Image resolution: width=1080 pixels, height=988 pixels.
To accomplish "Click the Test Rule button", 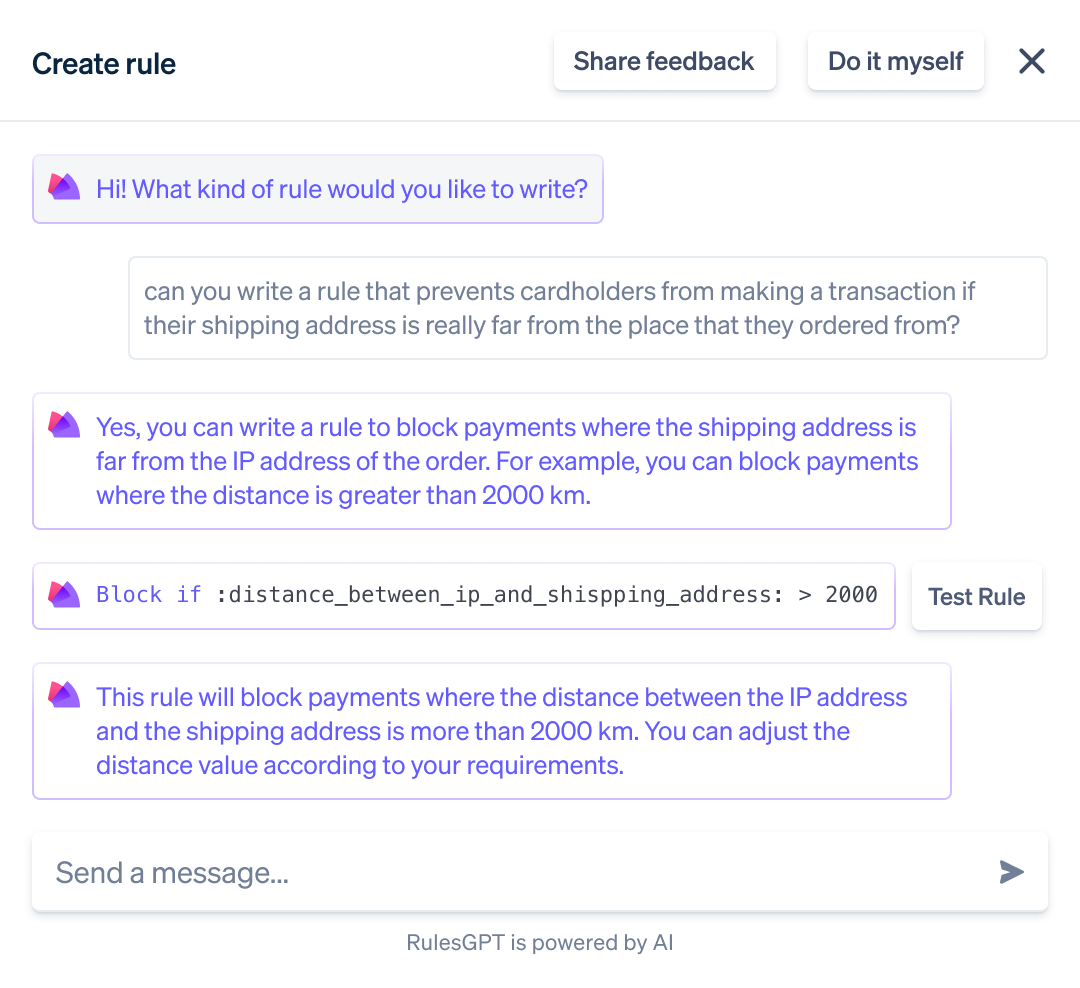I will [x=976, y=596].
